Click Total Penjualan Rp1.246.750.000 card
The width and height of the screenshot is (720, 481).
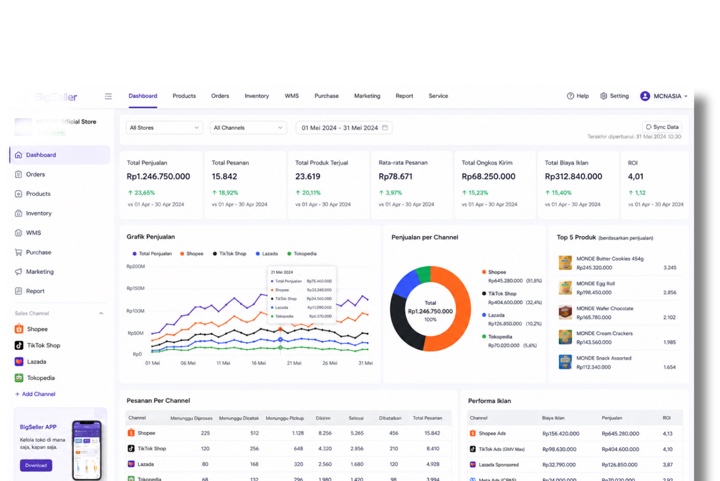[161, 185]
